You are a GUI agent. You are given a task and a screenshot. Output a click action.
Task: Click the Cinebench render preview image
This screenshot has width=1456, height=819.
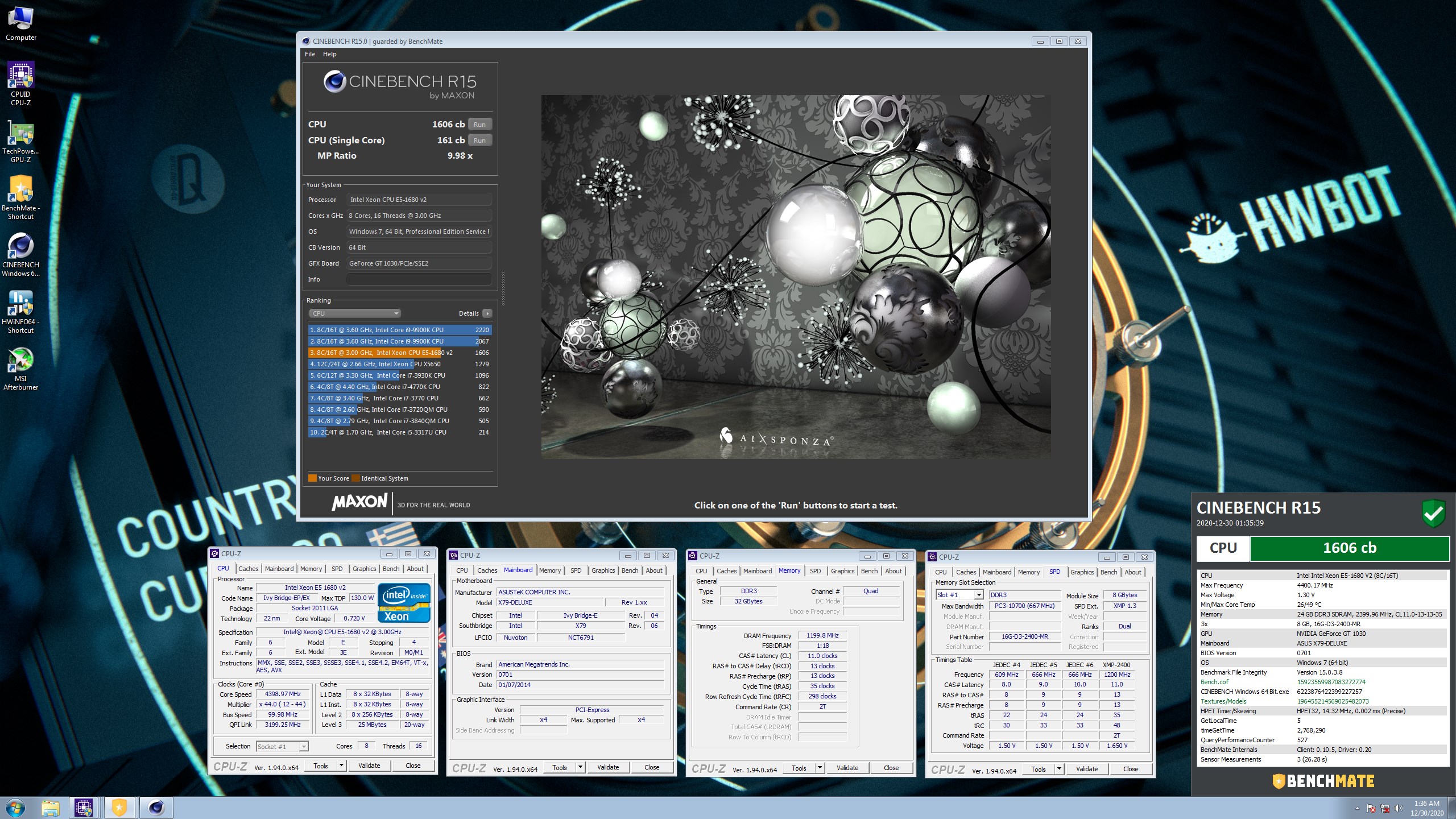(x=796, y=276)
